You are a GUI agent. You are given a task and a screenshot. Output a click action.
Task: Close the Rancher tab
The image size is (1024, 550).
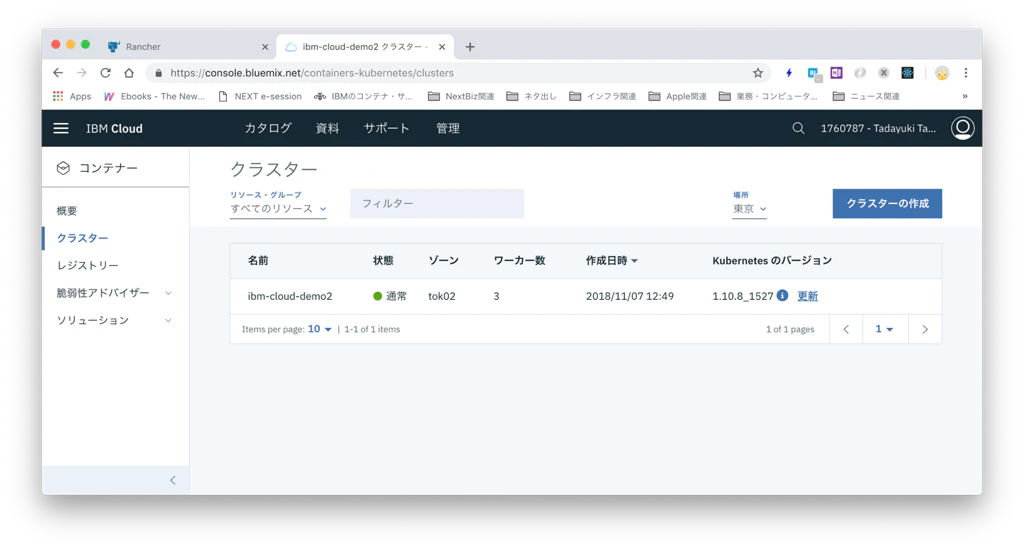point(264,46)
